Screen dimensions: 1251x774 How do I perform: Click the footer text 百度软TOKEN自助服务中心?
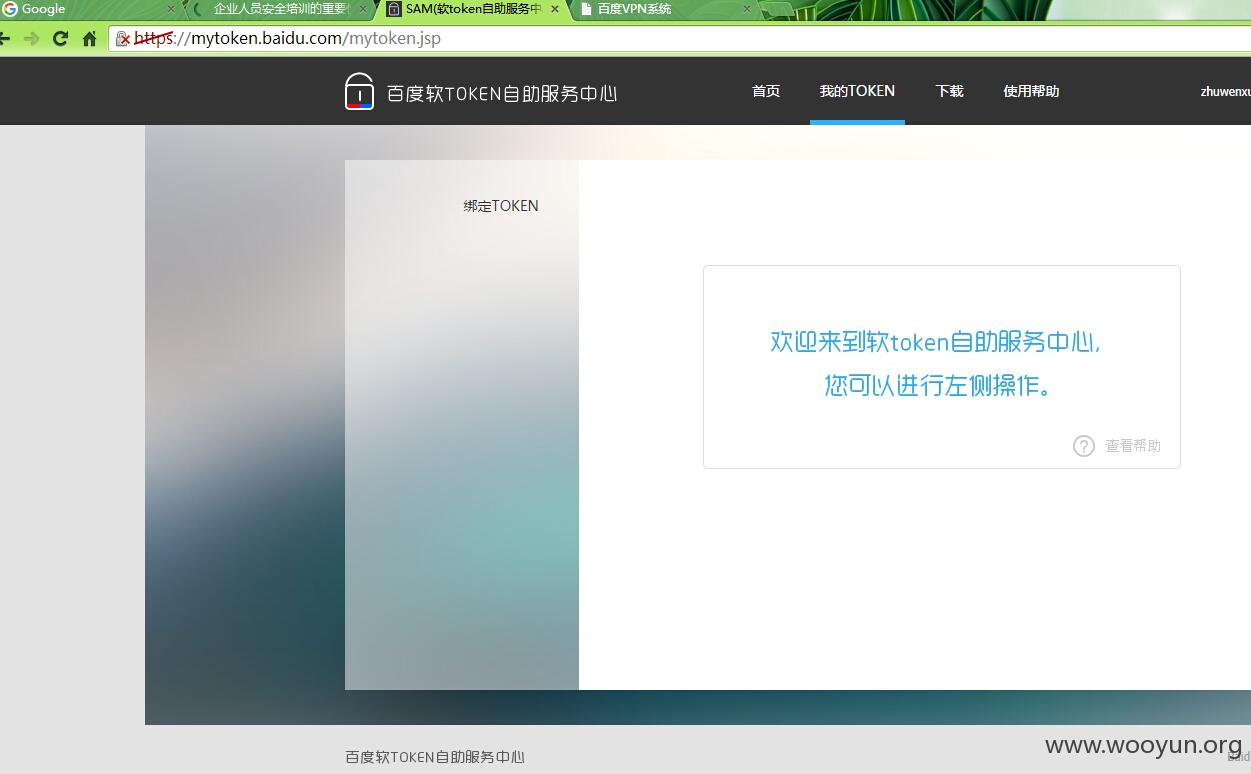(435, 757)
